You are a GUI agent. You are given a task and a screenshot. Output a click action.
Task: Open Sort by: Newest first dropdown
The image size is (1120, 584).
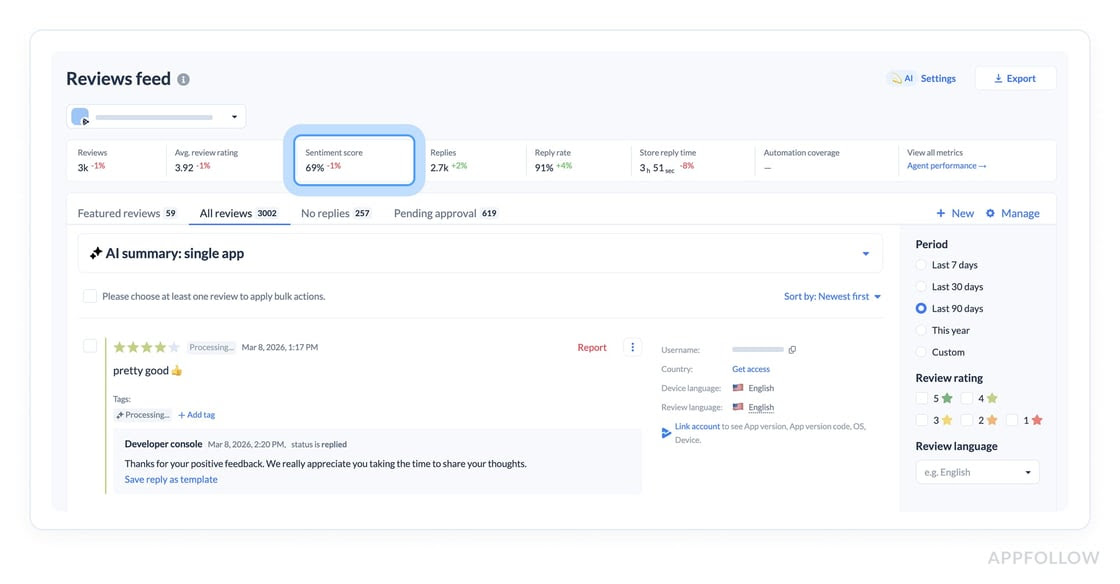pyautogui.click(x=832, y=296)
